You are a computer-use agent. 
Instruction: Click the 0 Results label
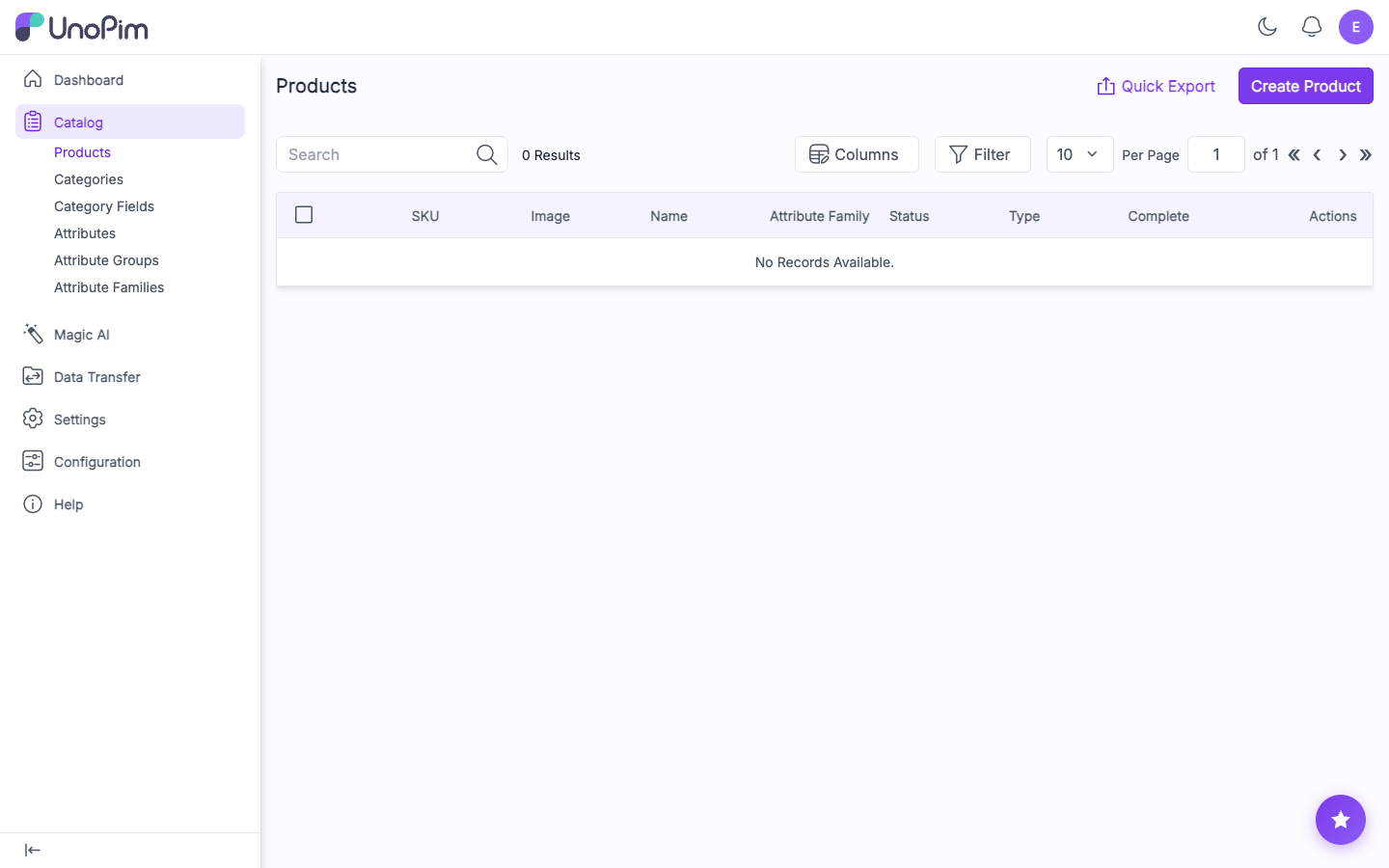pyautogui.click(x=551, y=155)
